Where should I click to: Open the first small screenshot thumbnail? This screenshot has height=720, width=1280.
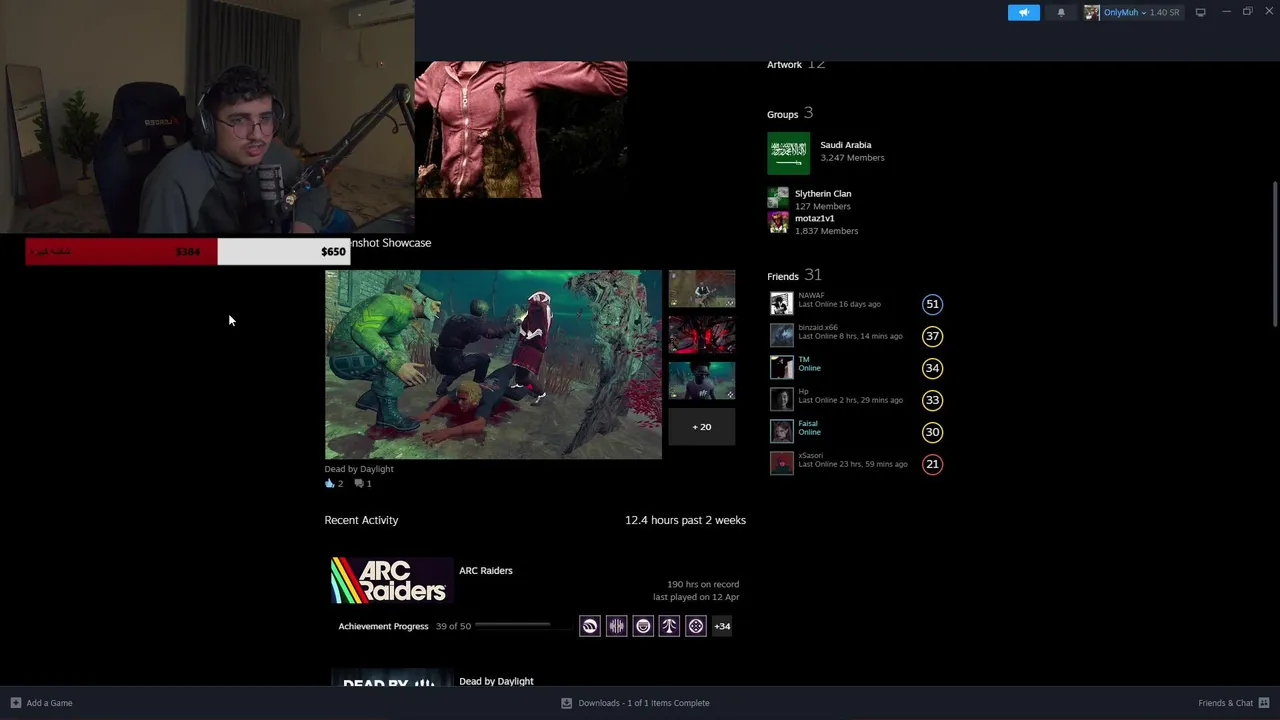coord(701,289)
